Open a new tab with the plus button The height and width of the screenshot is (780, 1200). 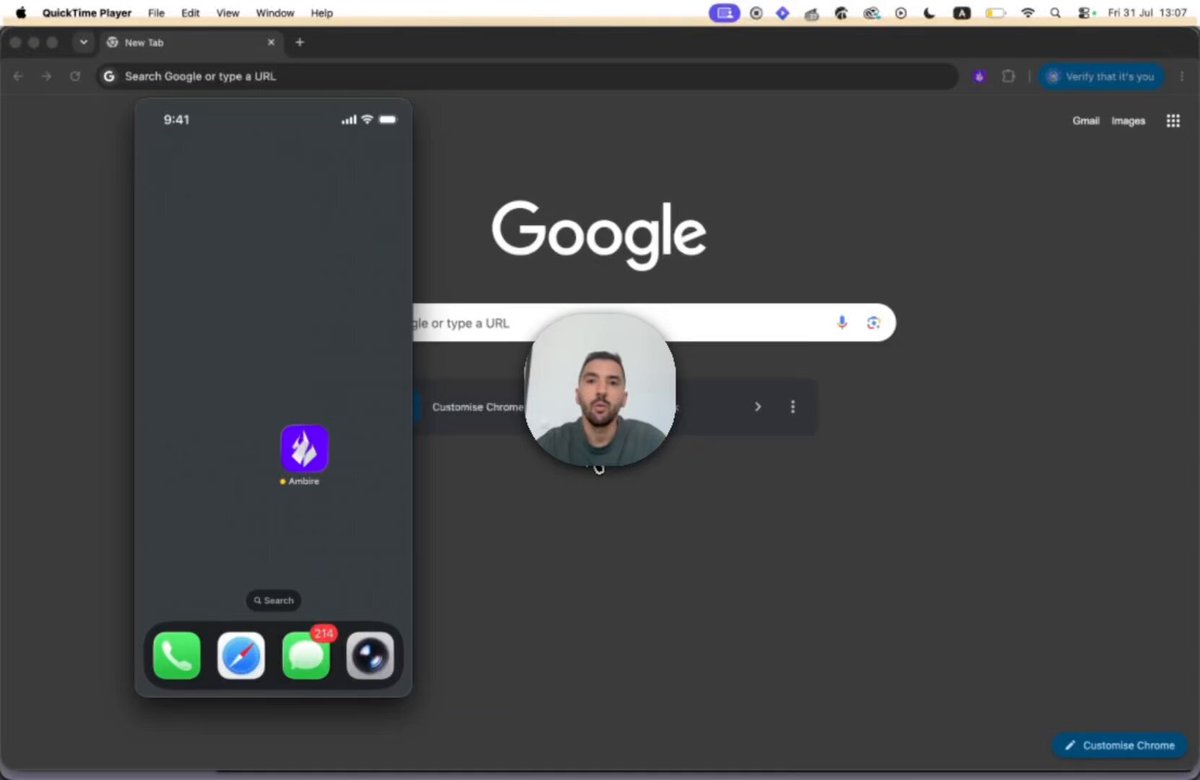(299, 42)
